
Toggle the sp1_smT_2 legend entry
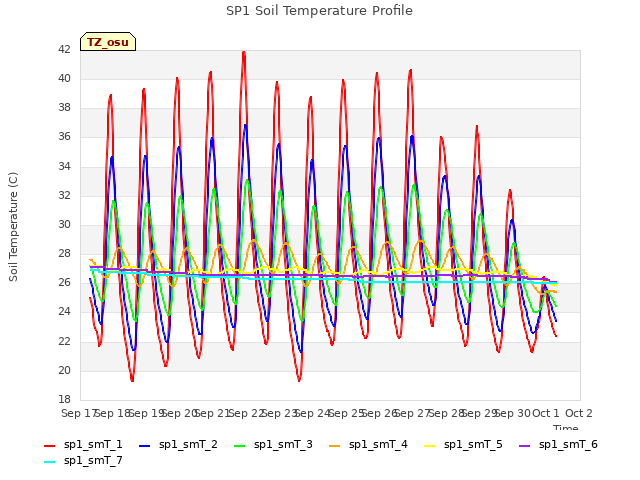(x=178, y=444)
